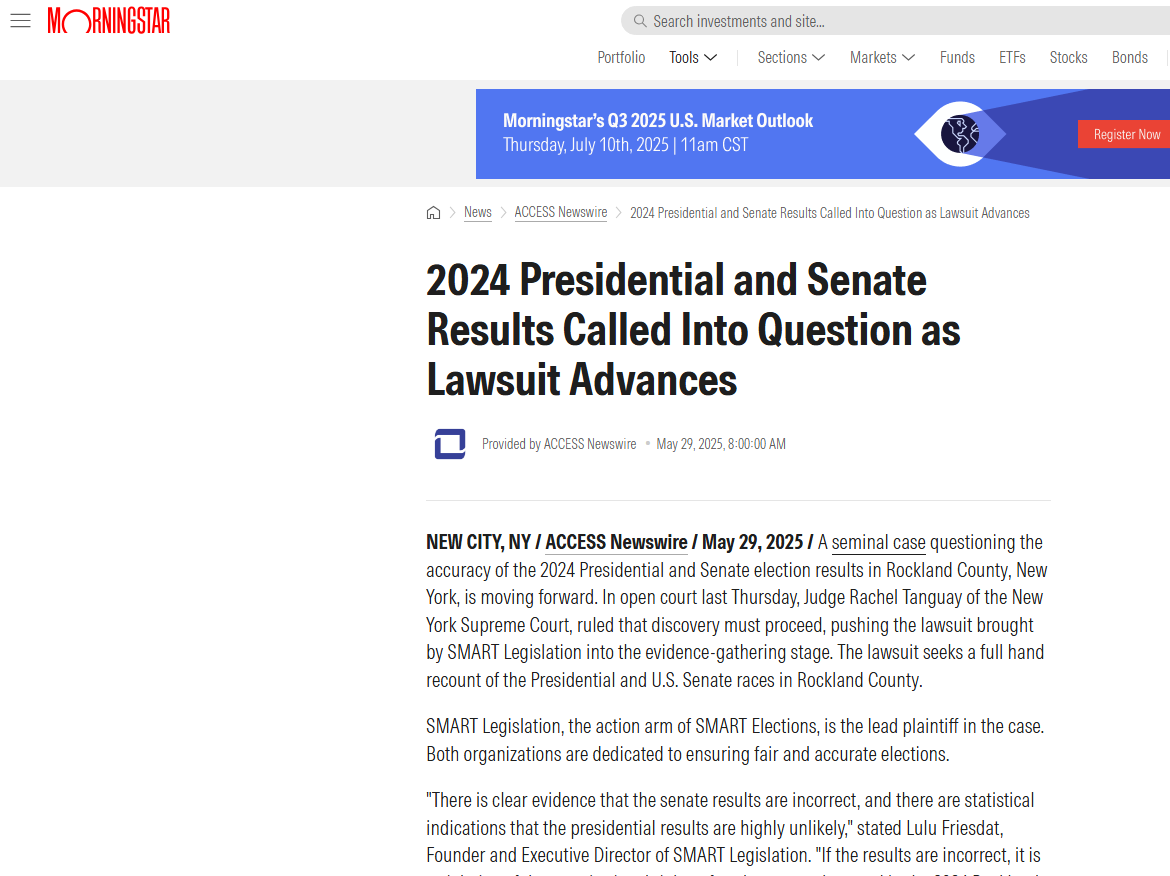Open the ACCESS Newswire link in dateline
The width and height of the screenshot is (1170, 876).
coord(616,542)
